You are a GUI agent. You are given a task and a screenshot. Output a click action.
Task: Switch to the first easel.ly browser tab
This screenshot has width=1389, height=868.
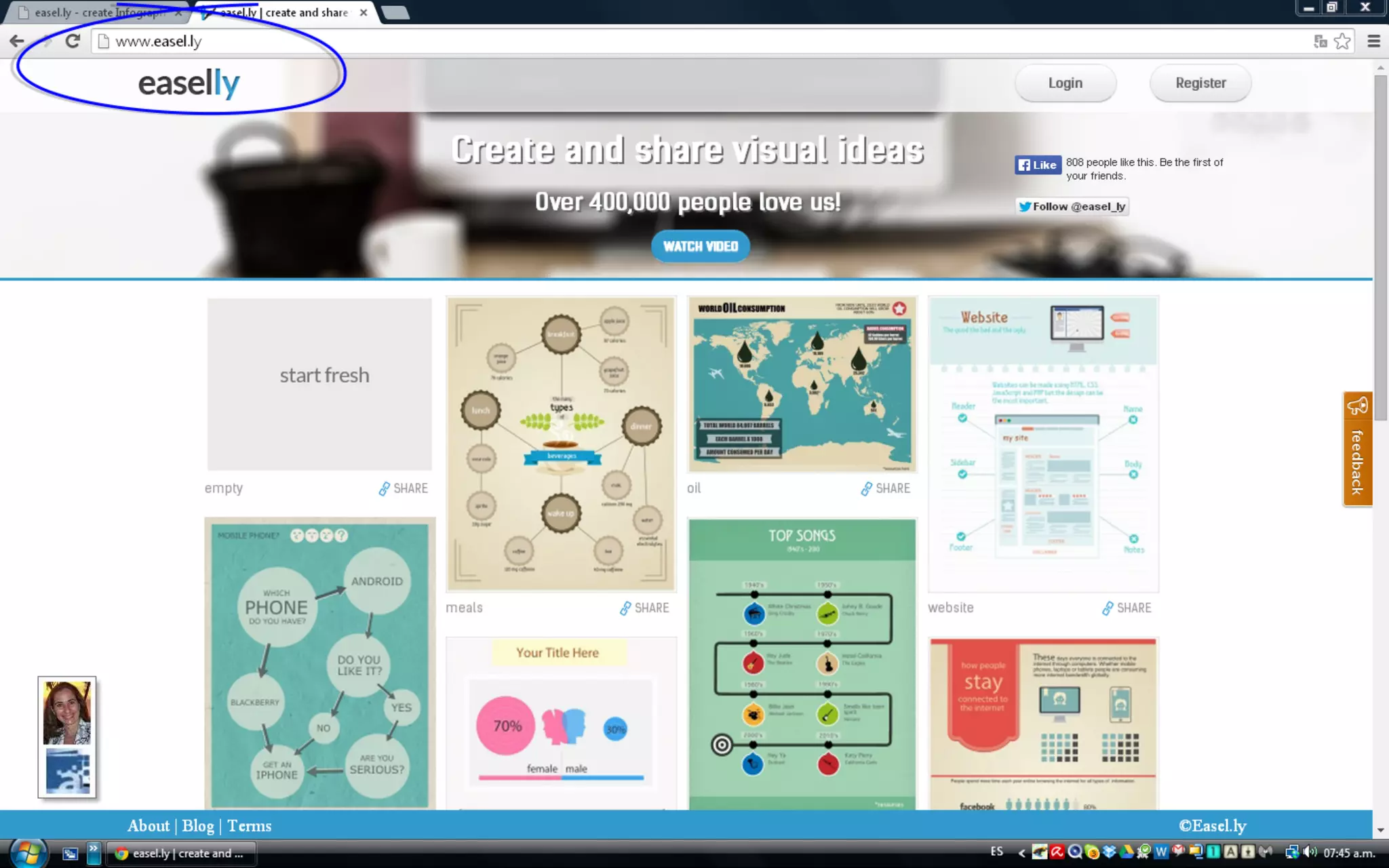point(98,12)
